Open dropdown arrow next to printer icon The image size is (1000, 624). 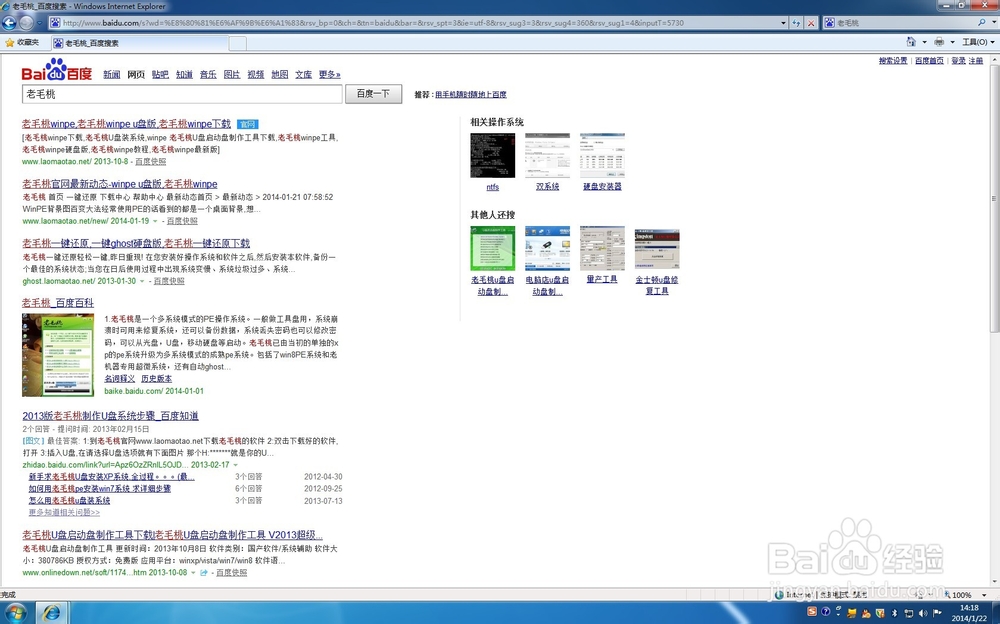952,42
